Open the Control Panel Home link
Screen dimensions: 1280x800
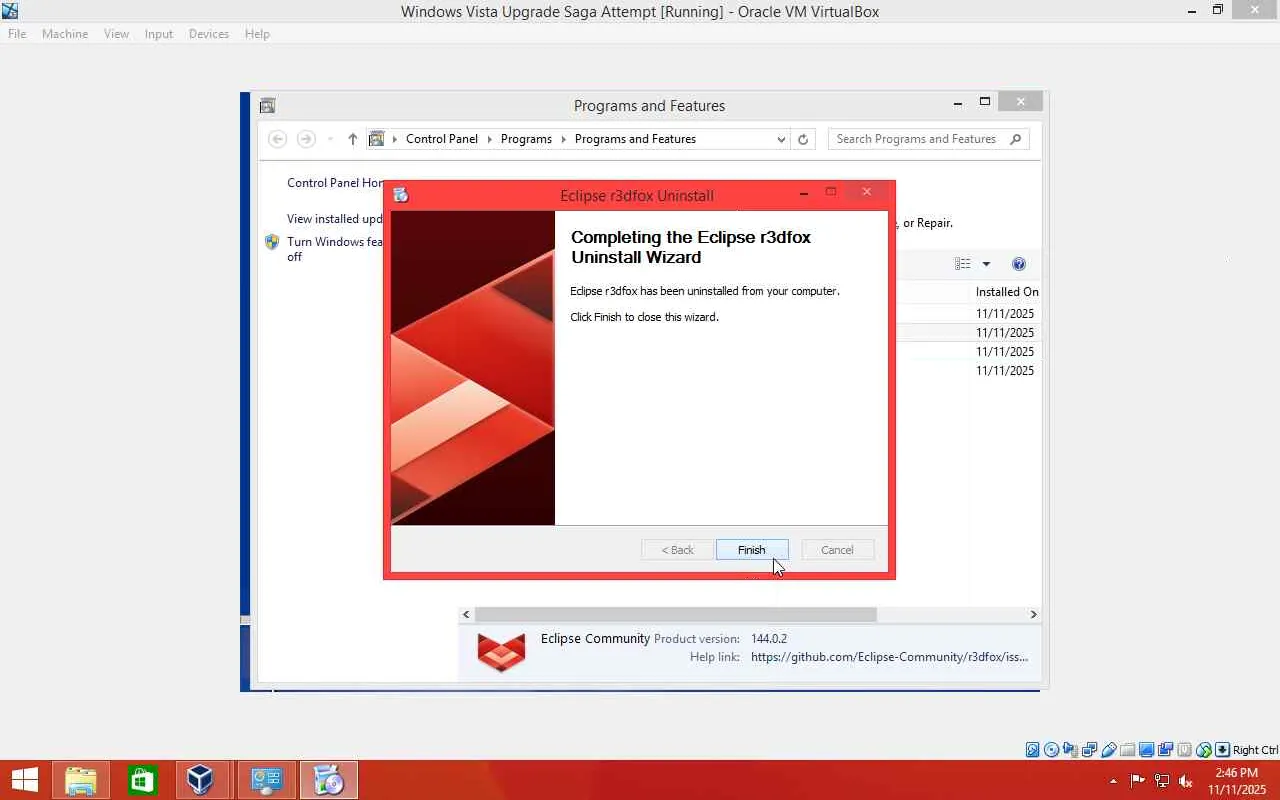pos(335,183)
